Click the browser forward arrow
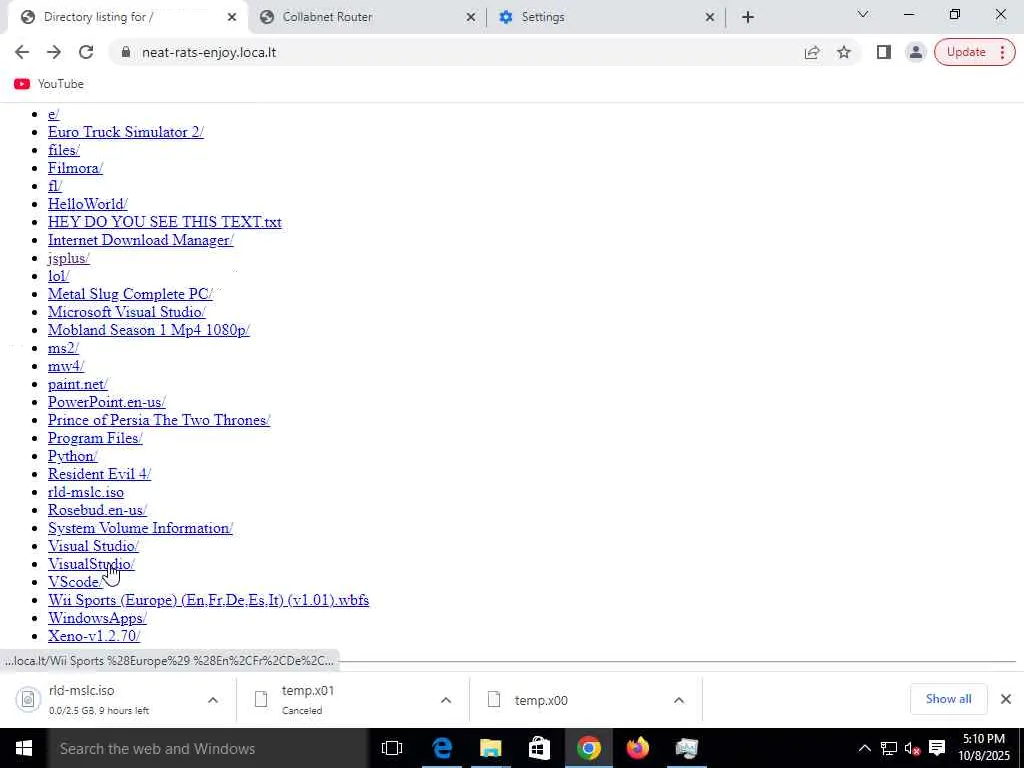 coord(54,52)
